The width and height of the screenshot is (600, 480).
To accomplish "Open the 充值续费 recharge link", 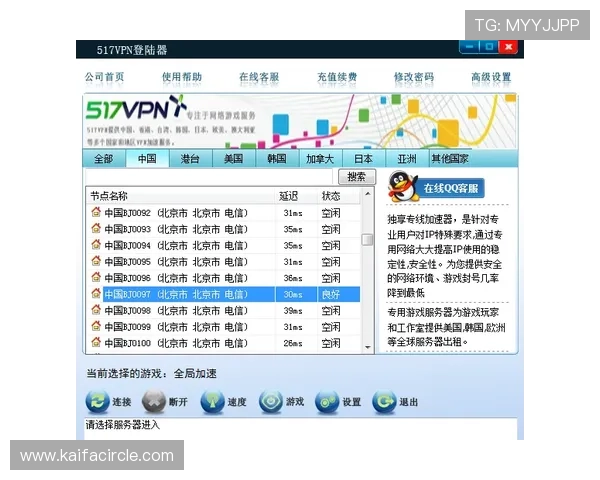I will 337,77.
